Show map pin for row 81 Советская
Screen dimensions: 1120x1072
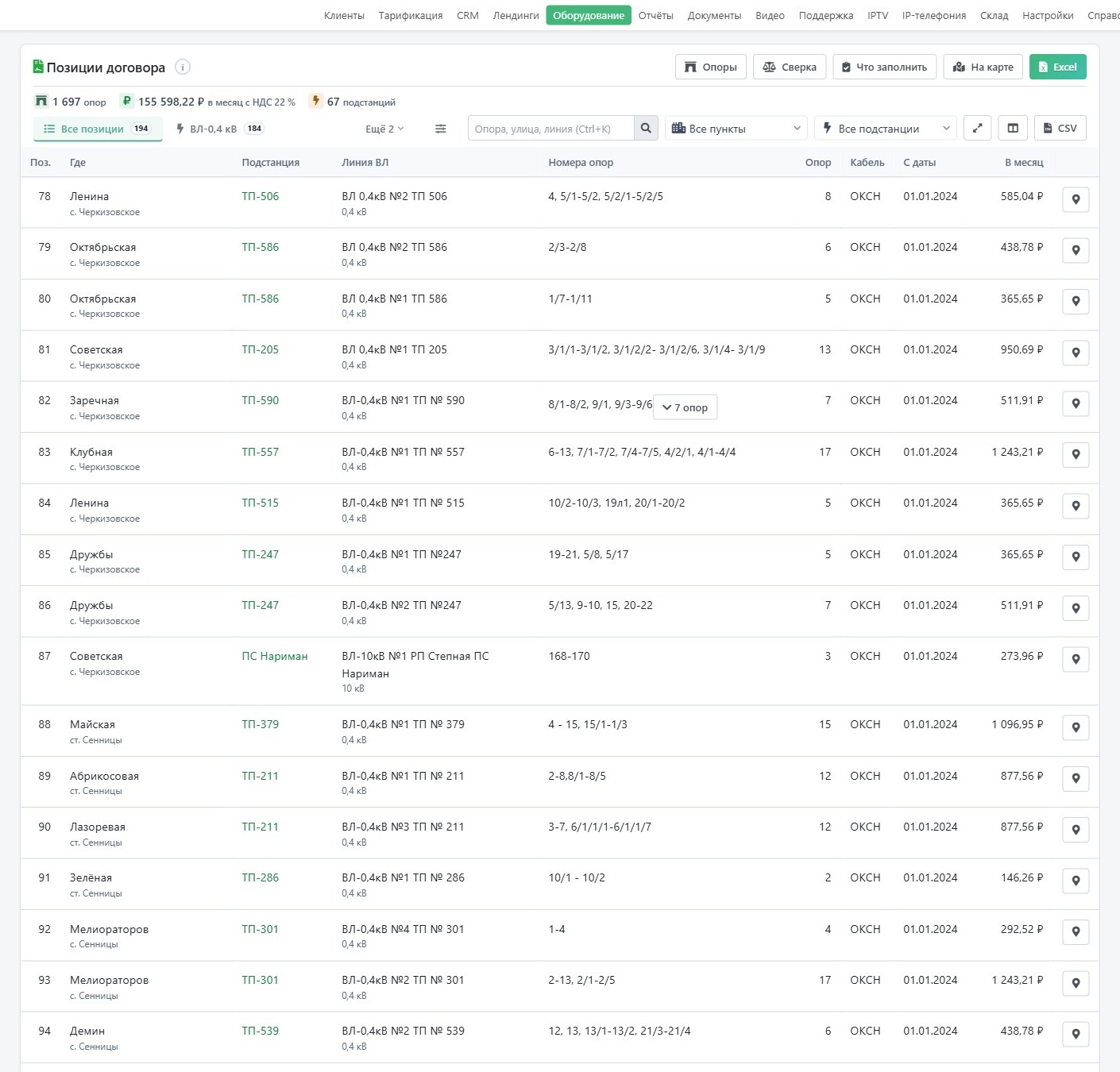(1076, 353)
